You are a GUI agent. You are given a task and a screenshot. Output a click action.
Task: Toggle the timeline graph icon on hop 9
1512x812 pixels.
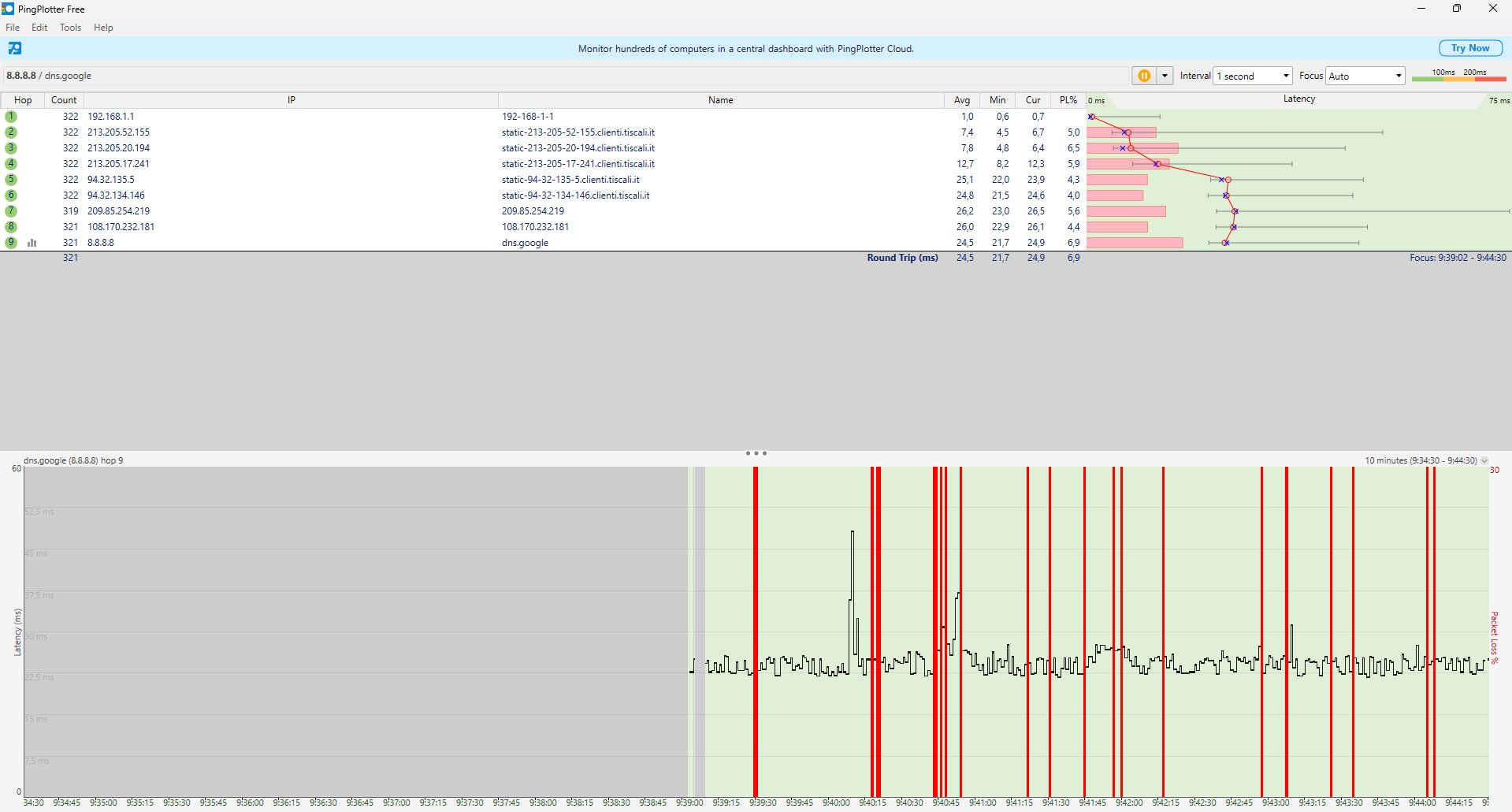32,243
